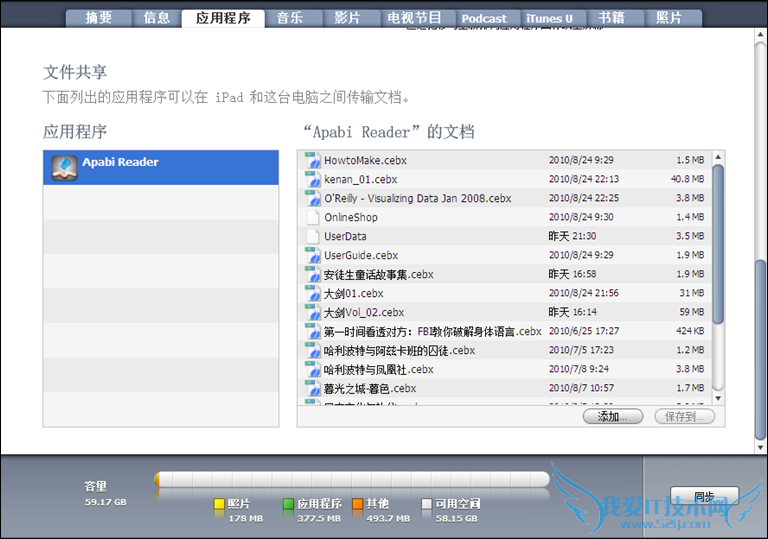Select the kenan_01.cebx file name

click(x=360, y=180)
